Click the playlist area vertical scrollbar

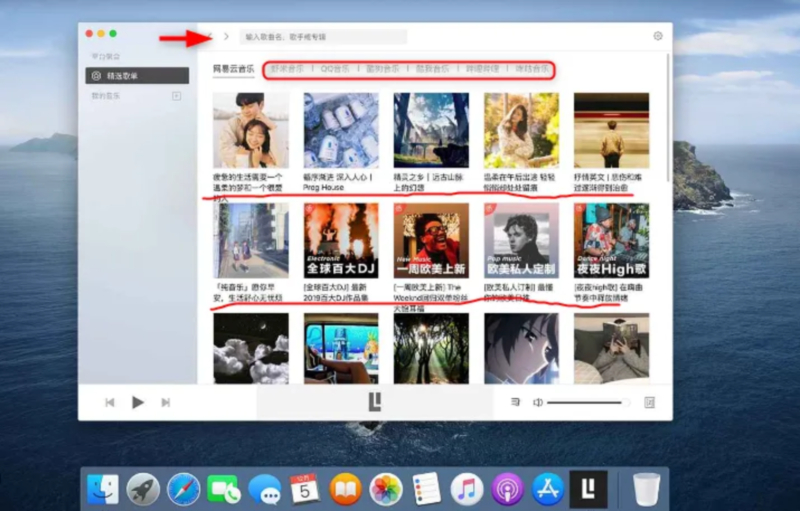(668, 117)
